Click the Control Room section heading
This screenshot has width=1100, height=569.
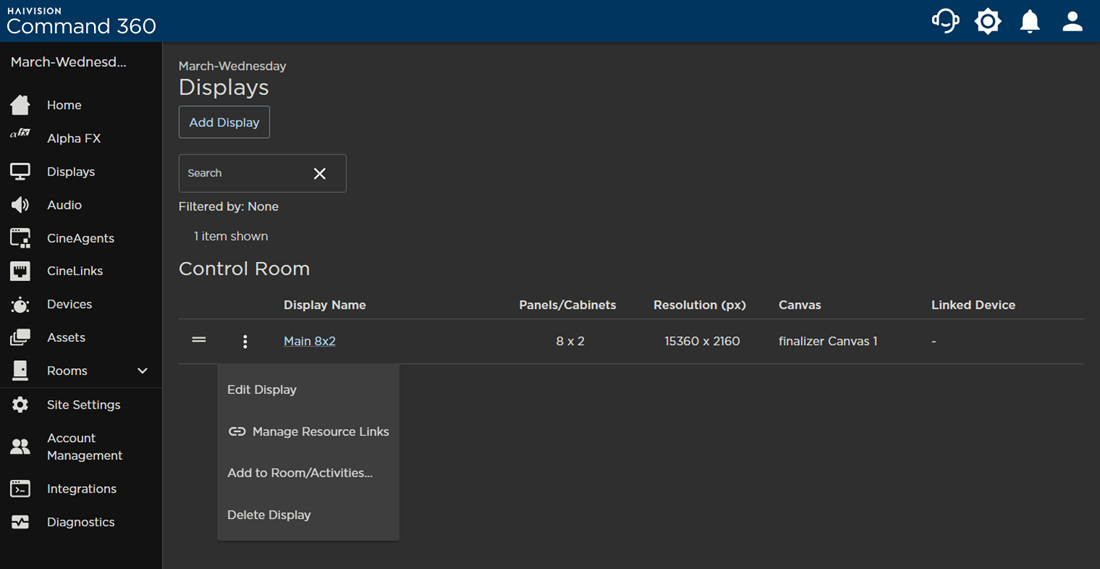(x=244, y=269)
